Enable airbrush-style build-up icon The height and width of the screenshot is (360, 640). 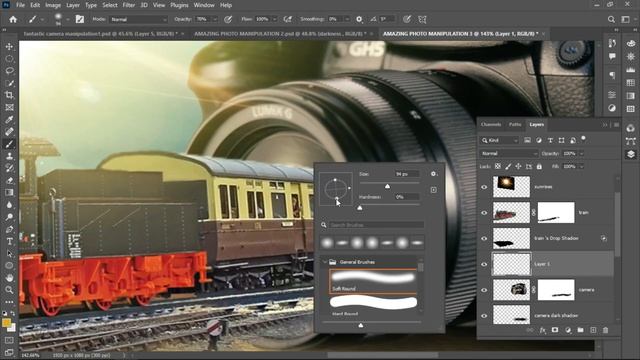288,19
